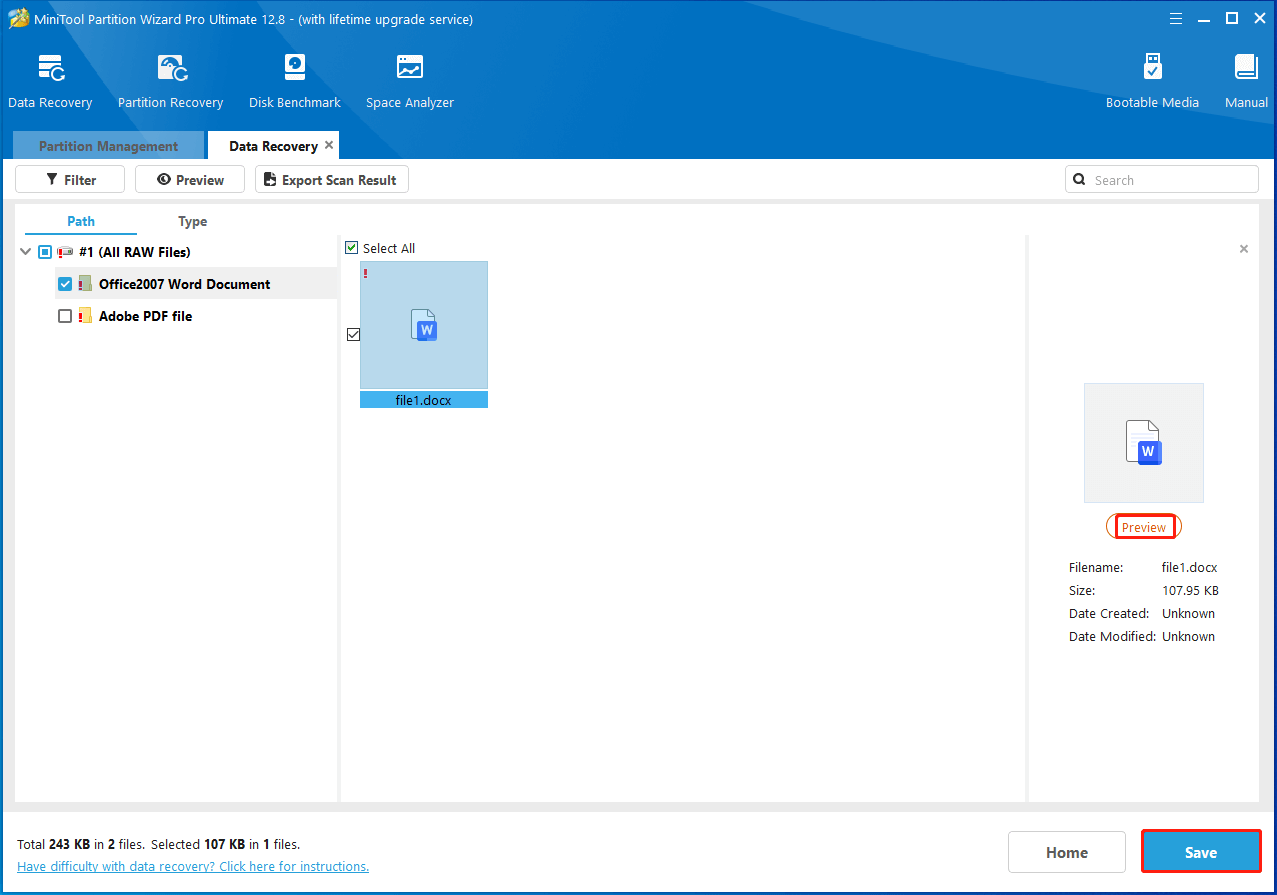Save the selected recovered files
The height and width of the screenshot is (895, 1277).
(1201, 852)
